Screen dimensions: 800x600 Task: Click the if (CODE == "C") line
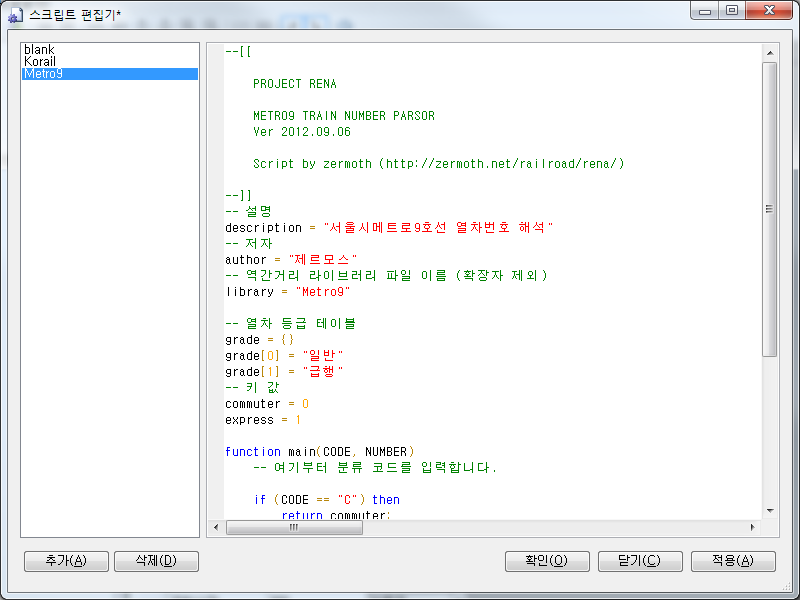[x=327, y=500]
